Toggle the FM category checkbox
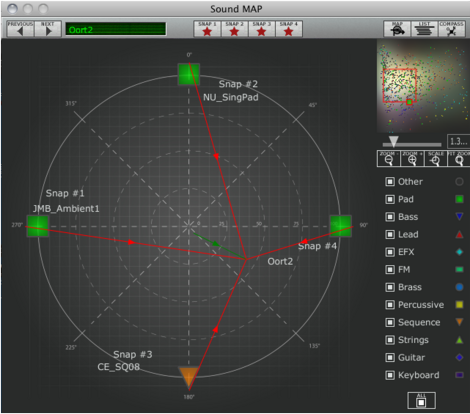This screenshot has width=470, height=414. point(390,270)
